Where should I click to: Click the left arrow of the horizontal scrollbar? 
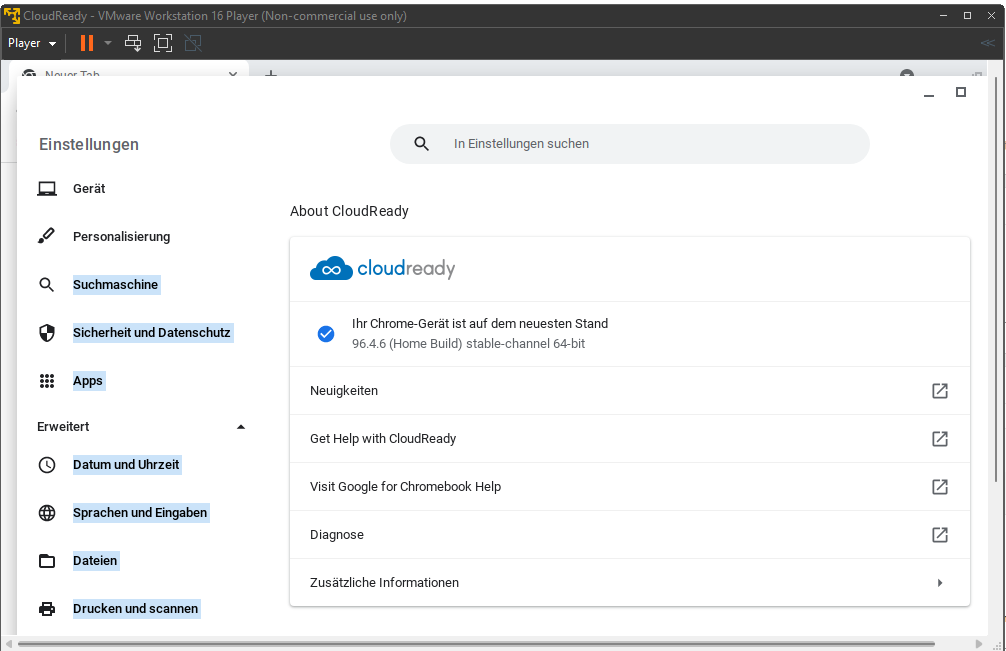(8, 643)
